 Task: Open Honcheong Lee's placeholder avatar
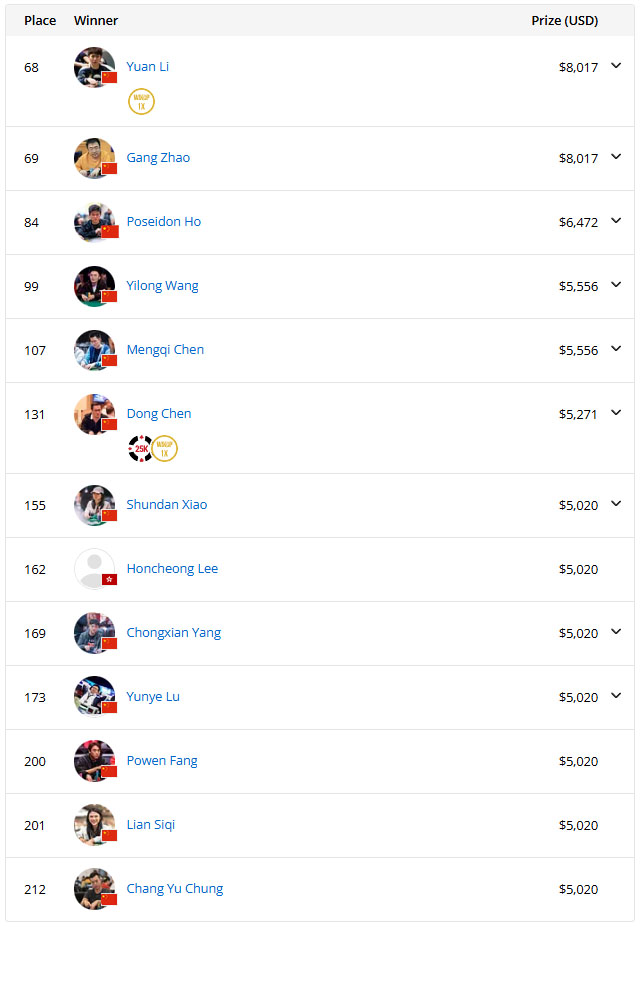(95, 569)
